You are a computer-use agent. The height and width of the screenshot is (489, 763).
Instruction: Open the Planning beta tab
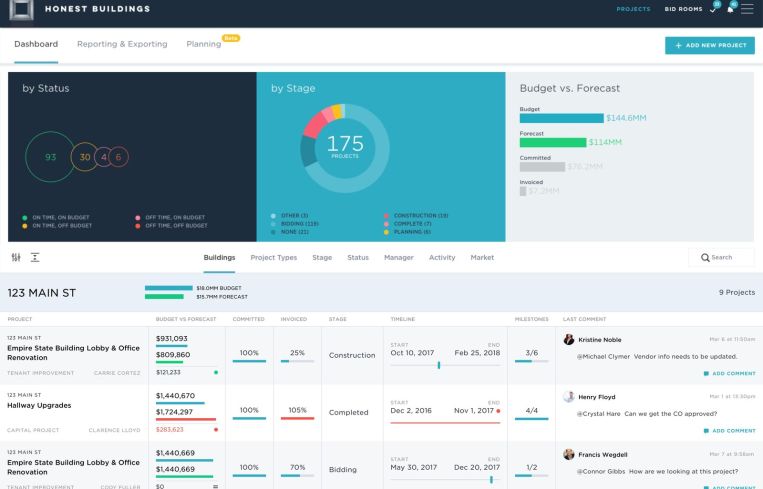click(204, 45)
